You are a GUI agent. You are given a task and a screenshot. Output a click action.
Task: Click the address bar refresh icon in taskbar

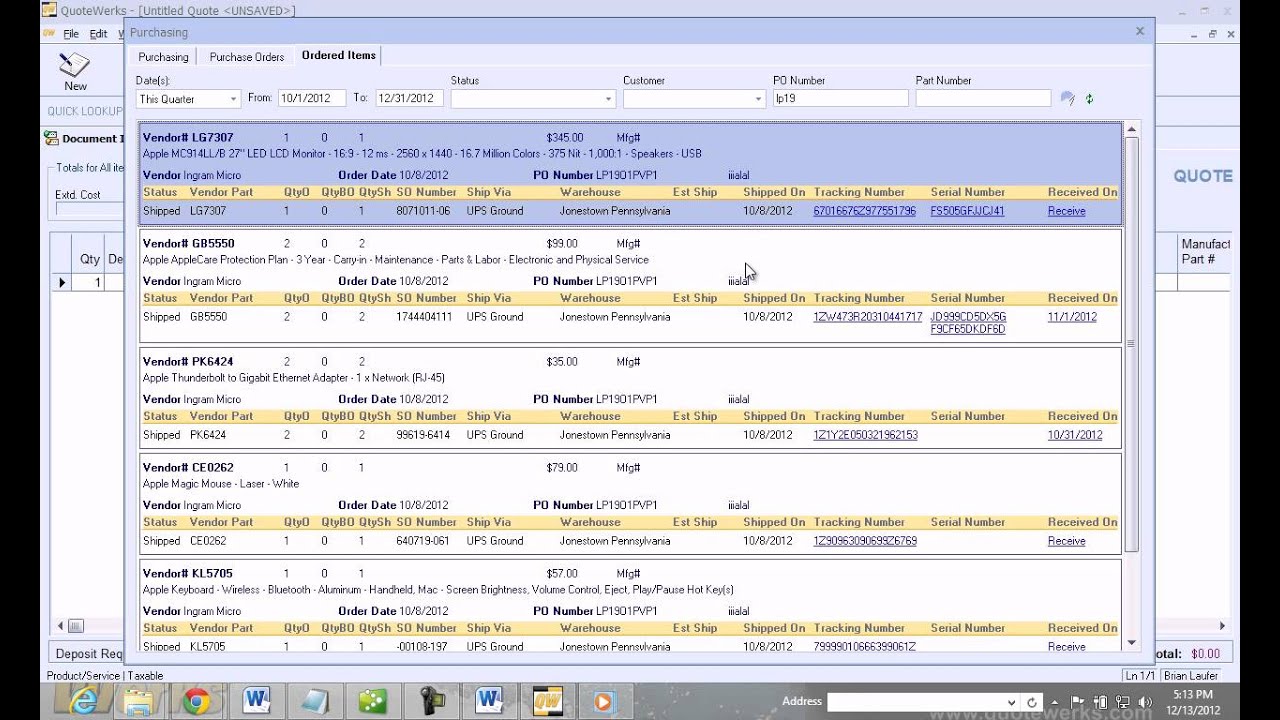coord(1032,702)
